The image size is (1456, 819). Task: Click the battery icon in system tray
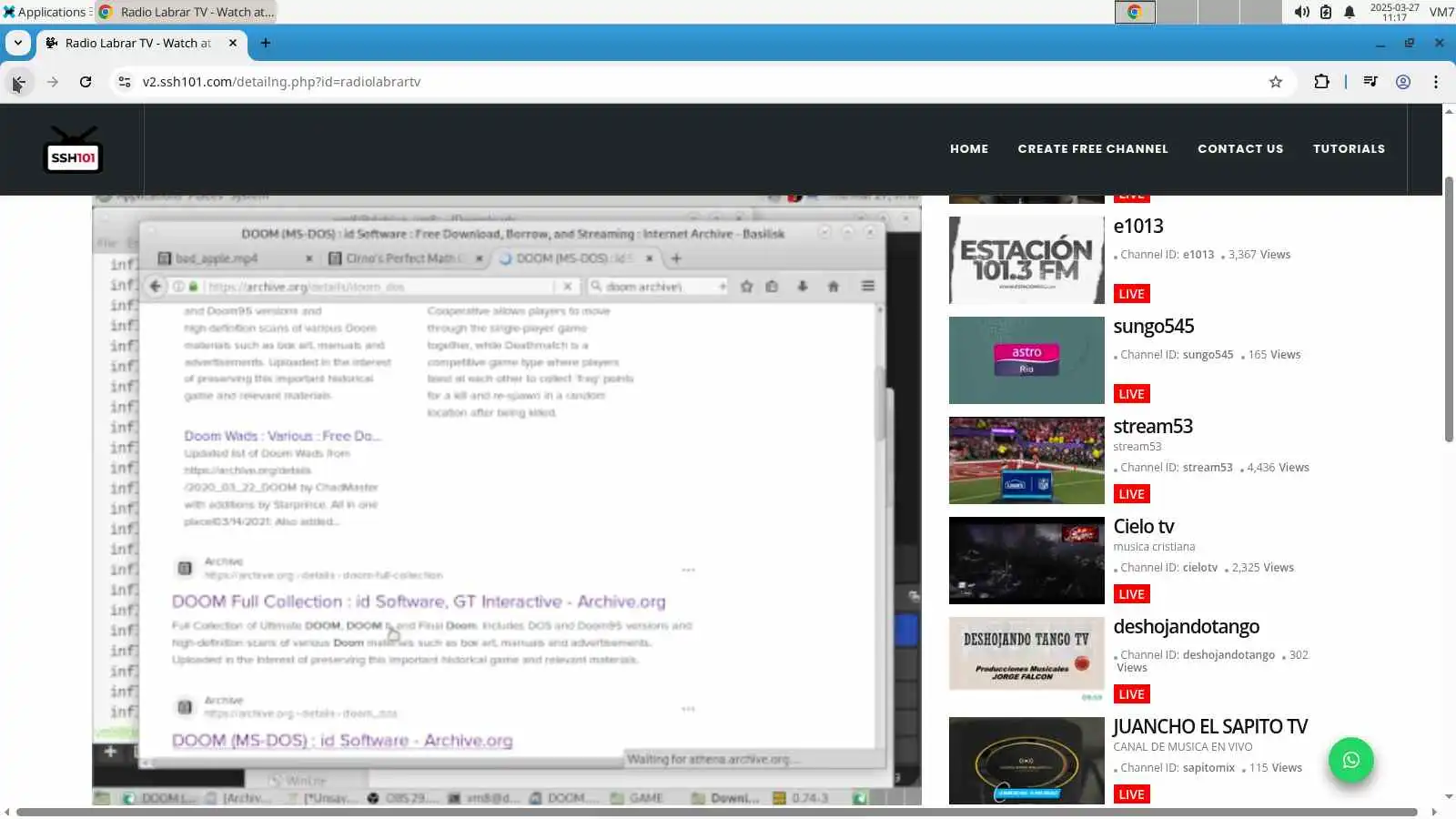tap(1326, 12)
